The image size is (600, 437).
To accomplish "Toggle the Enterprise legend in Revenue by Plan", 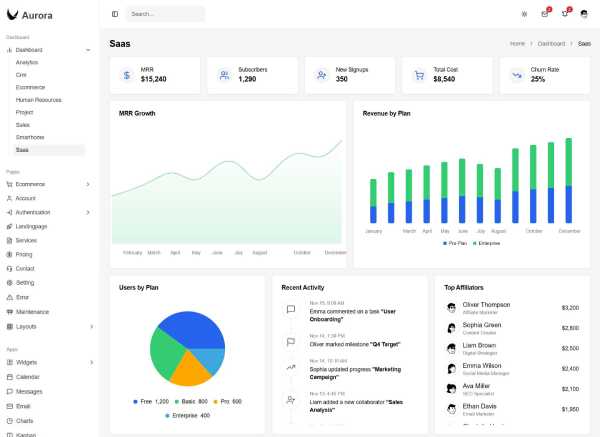I will click(x=486, y=243).
